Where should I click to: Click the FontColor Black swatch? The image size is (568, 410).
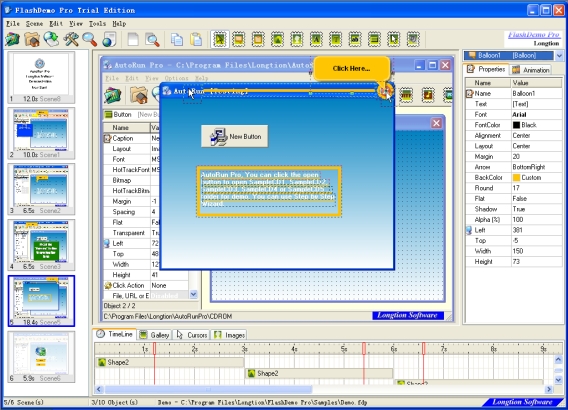pos(516,125)
